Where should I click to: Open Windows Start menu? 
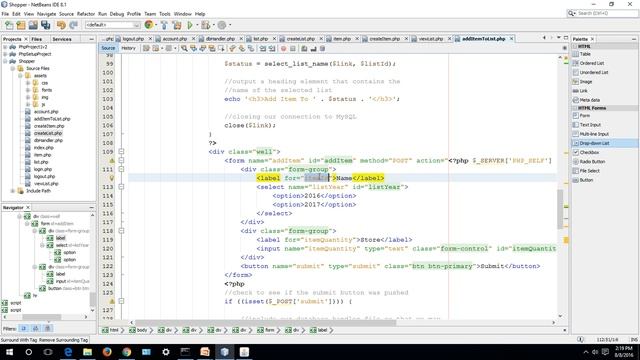point(9,352)
